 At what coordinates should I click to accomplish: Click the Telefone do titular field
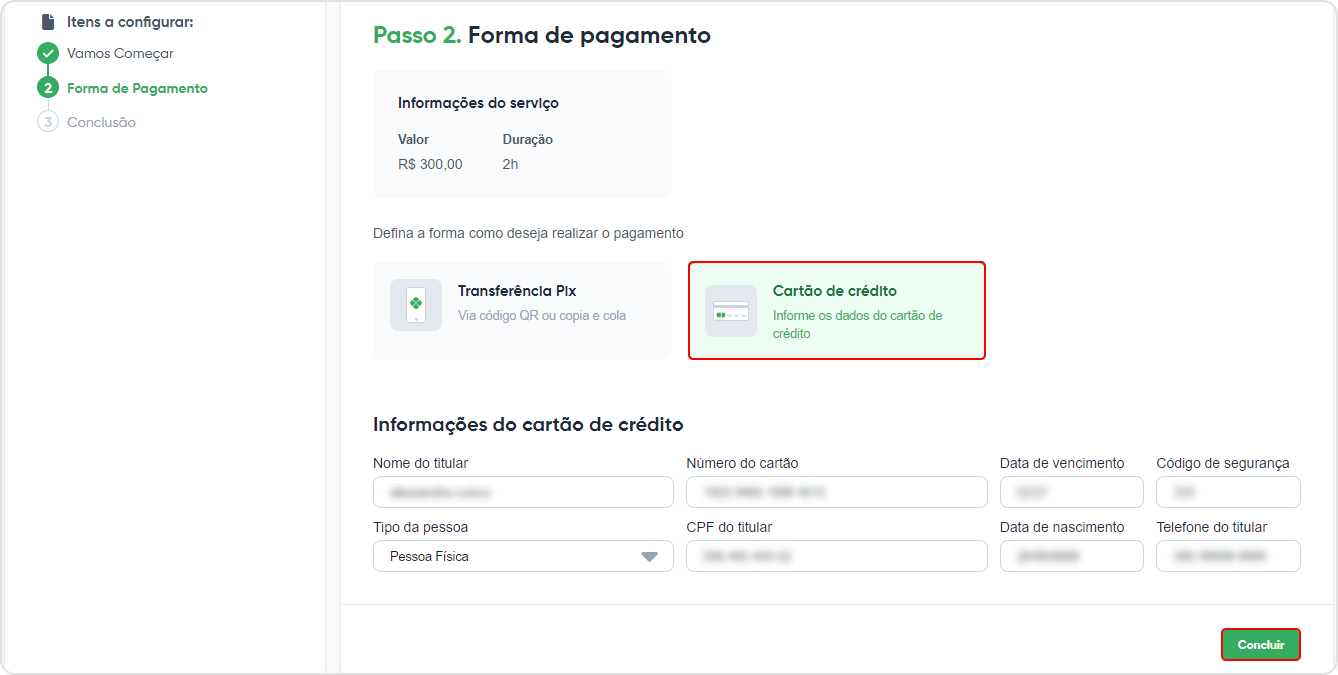(x=1228, y=556)
